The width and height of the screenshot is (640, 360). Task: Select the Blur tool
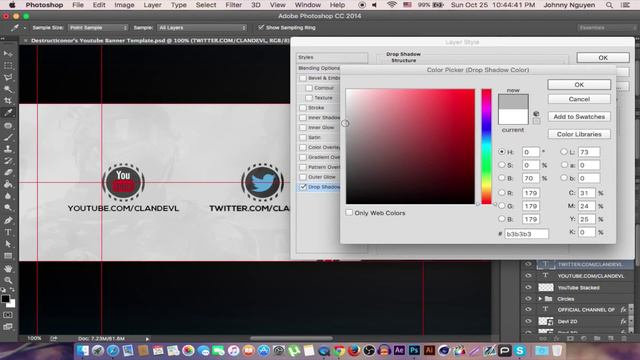pyautogui.click(x=8, y=196)
